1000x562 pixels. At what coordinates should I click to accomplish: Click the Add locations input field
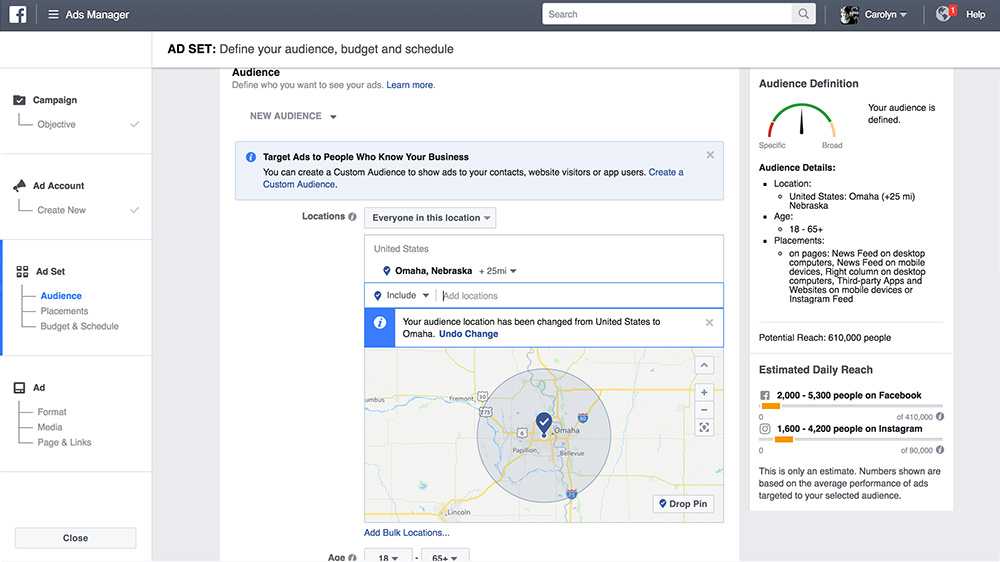click(x=580, y=296)
